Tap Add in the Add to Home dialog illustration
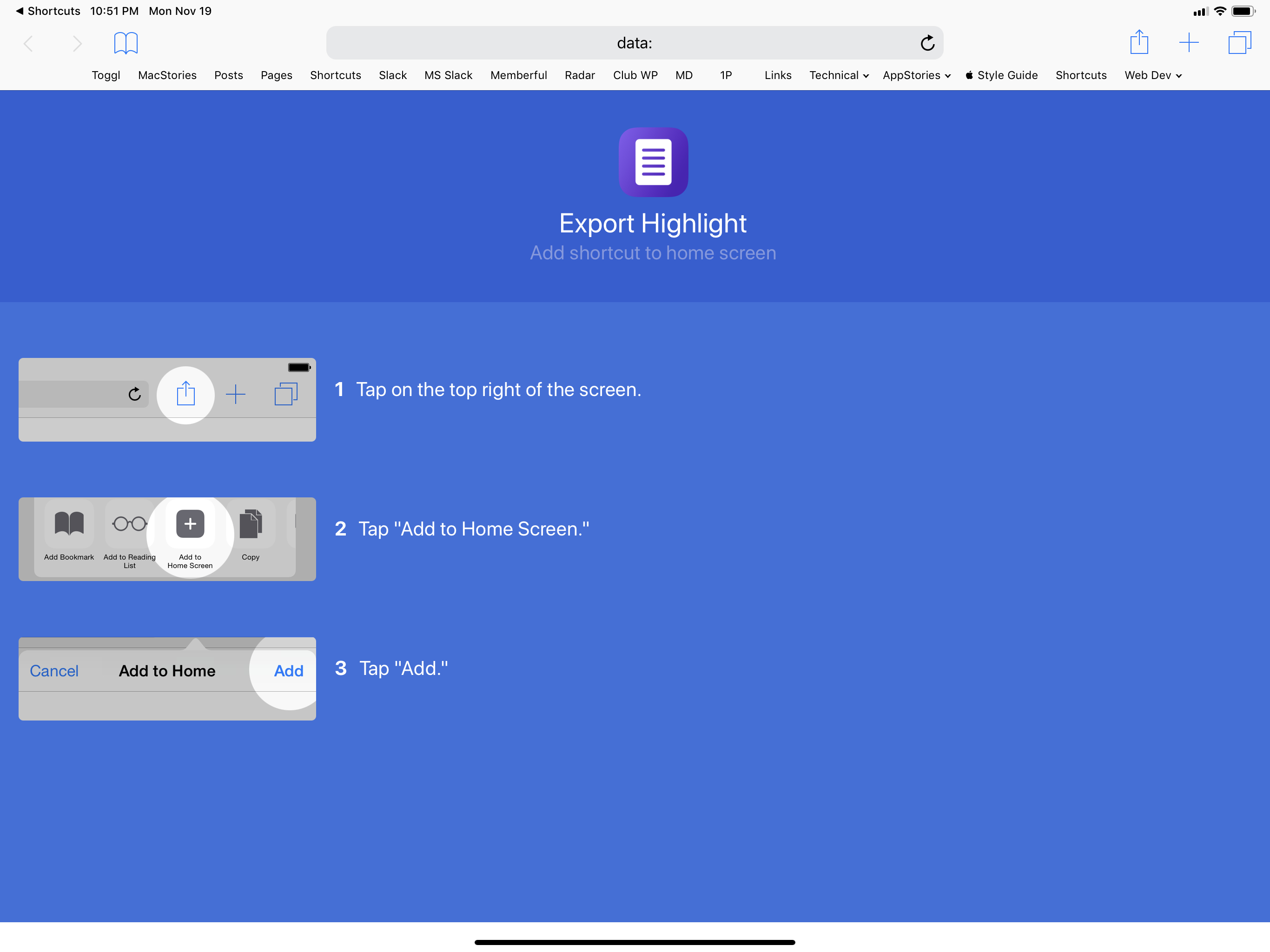The image size is (1270, 952). pos(289,671)
